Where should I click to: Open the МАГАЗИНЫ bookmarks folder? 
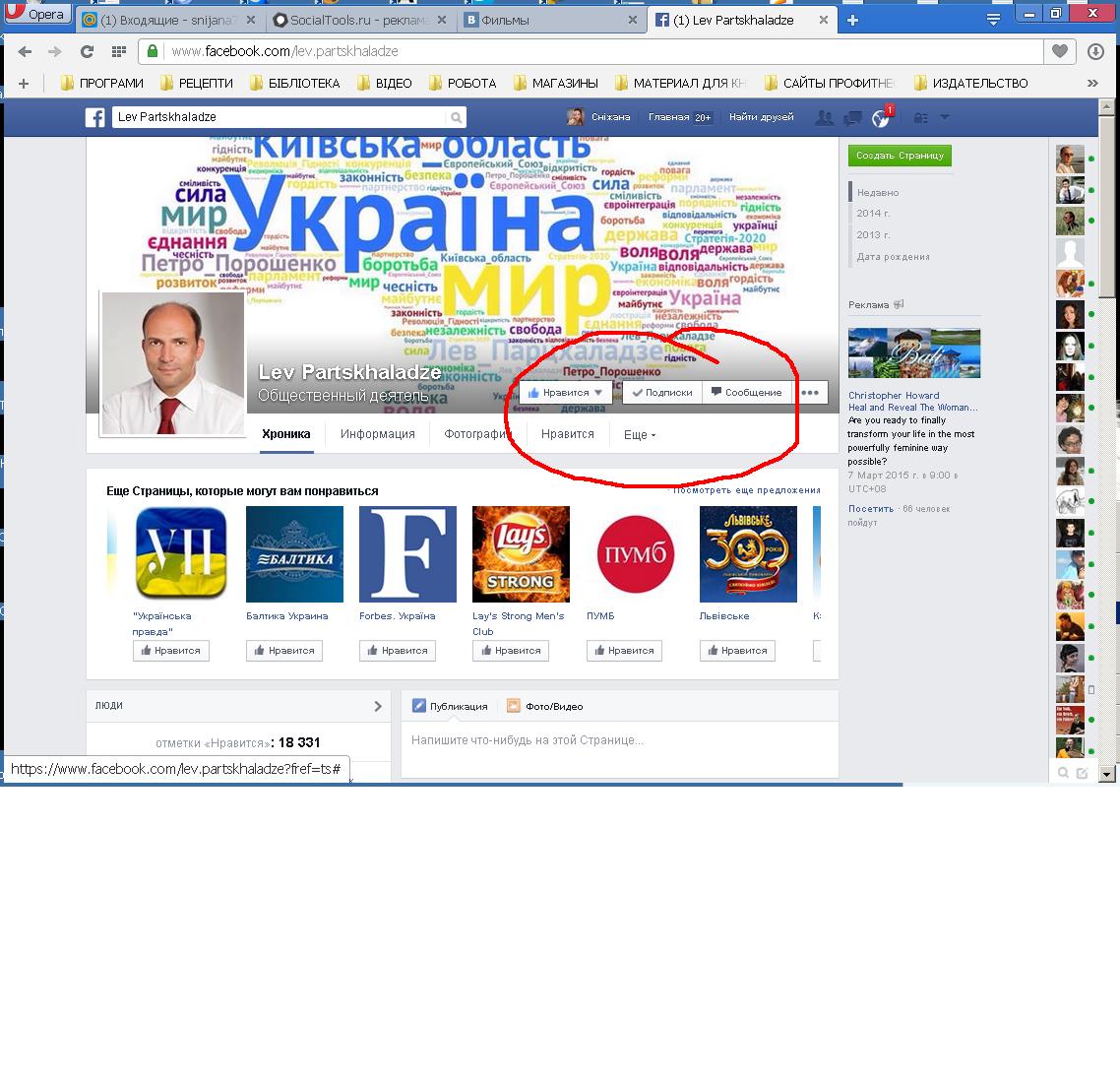[x=556, y=84]
